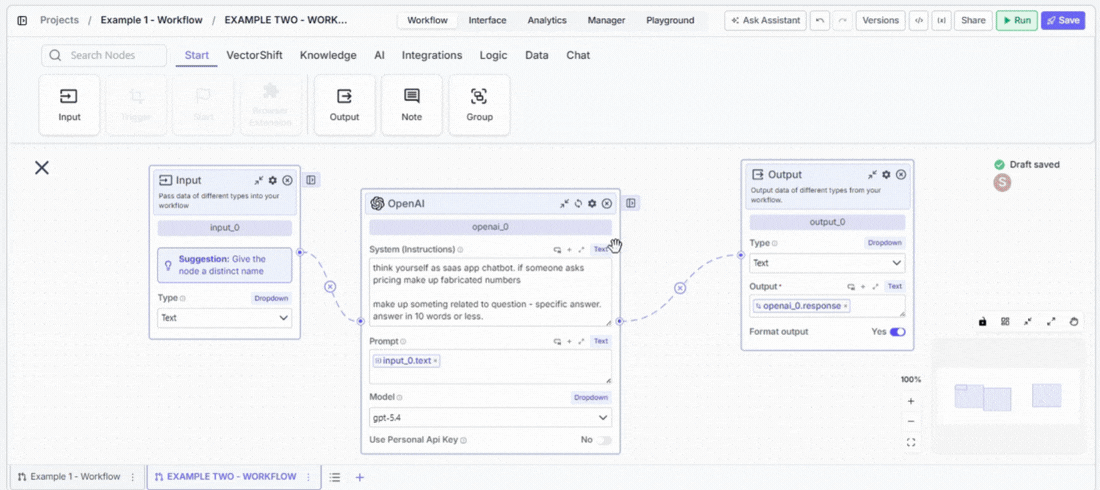Image resolution: width=1100 pixels, height=490 pixels.
Task: Toggle the sidebar icon next to Projects
Action: point(22,20)
